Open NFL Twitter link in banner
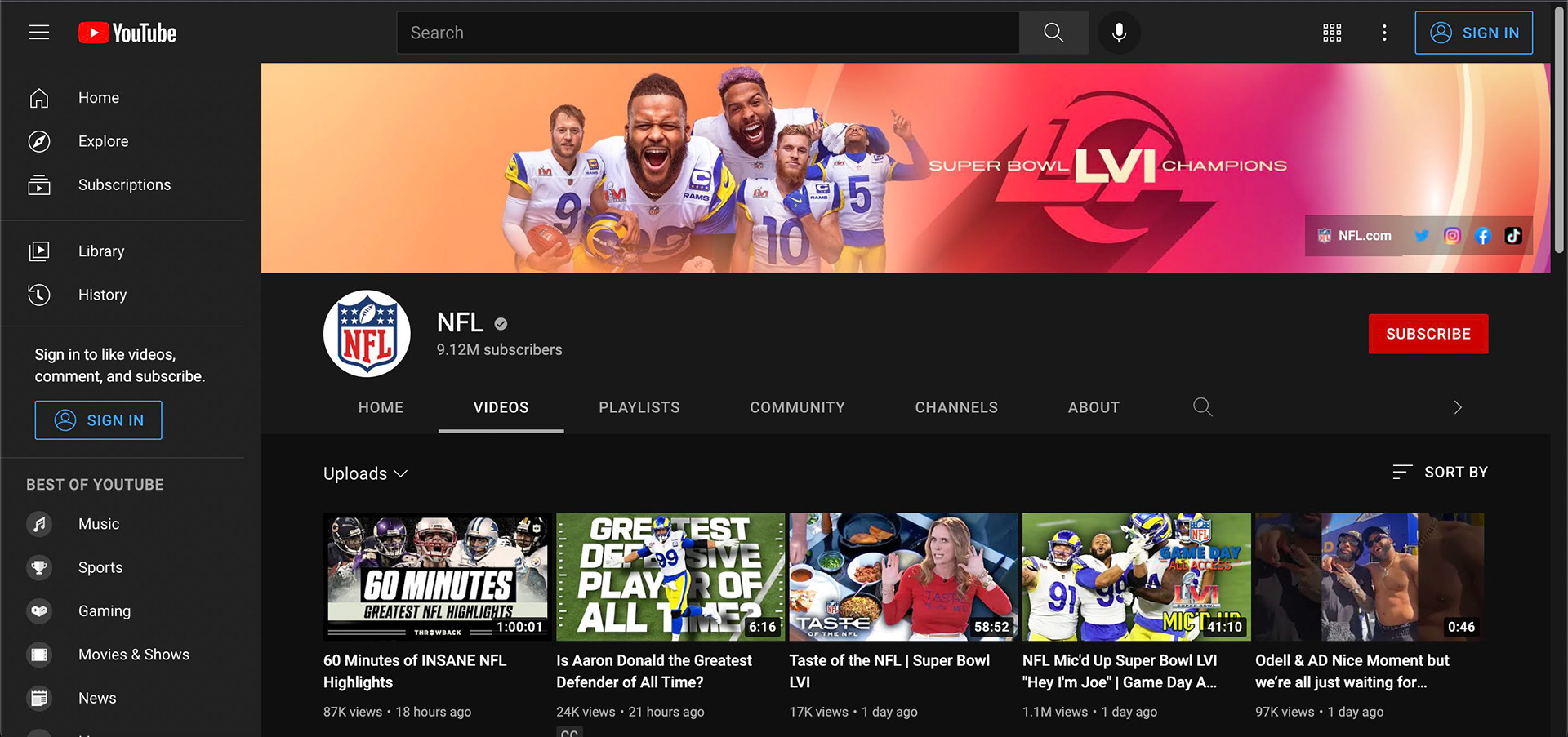This screenshot has width=1568, height=737. click(x=1422, y=236)
